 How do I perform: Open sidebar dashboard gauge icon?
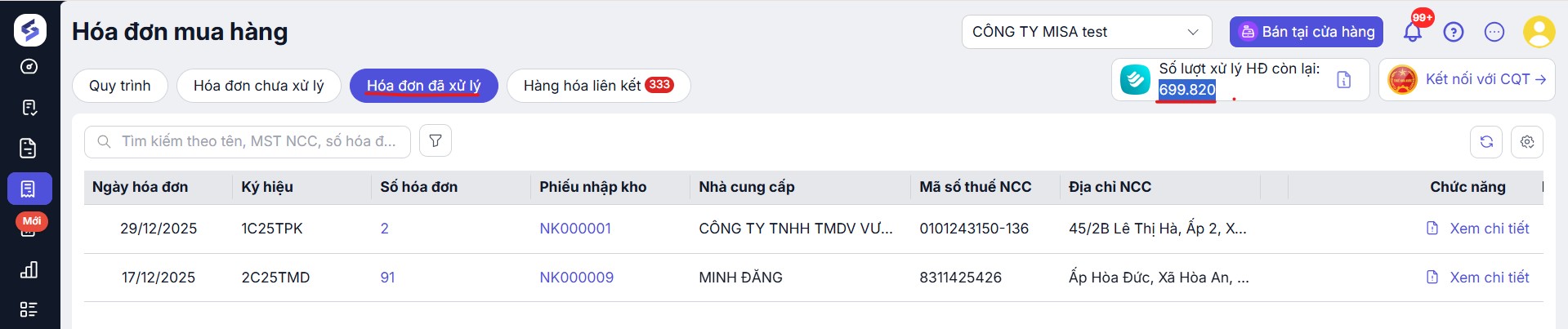[x=29, y=67]
